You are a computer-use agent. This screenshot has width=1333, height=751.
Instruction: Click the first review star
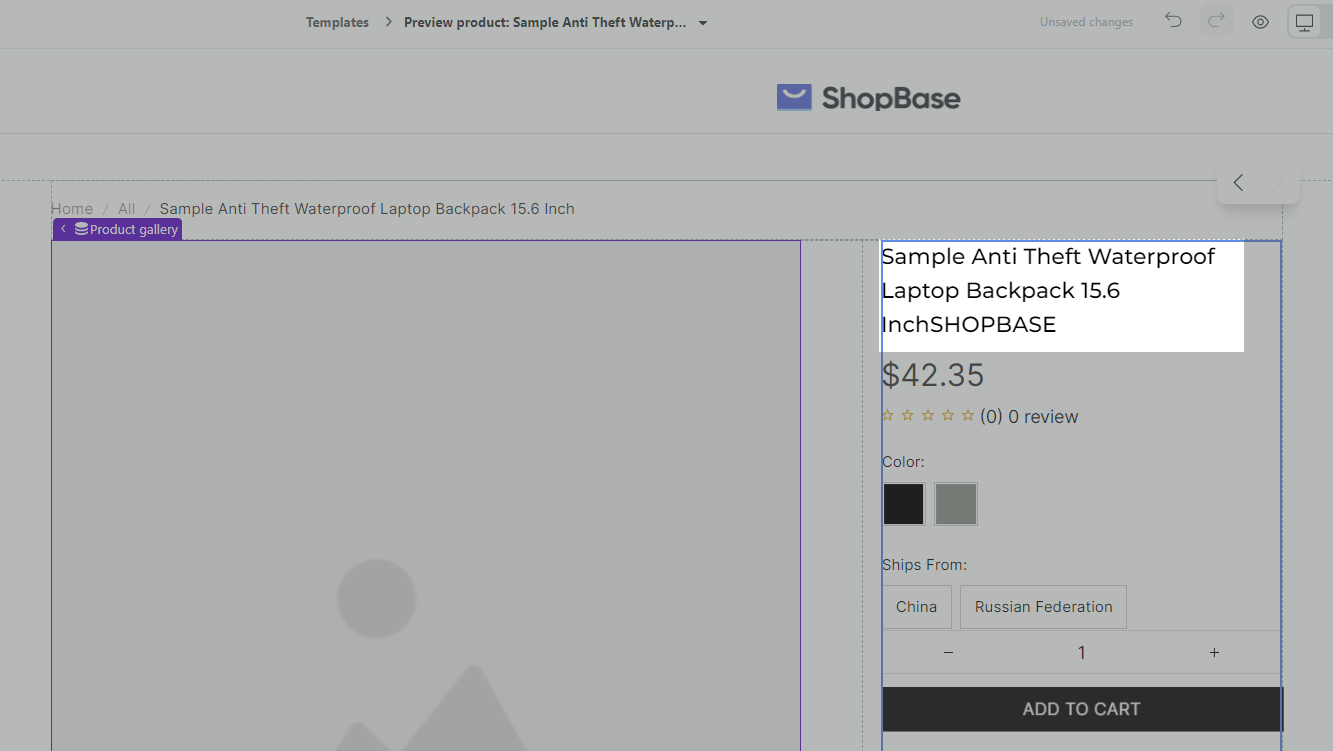tap(888, 416)
